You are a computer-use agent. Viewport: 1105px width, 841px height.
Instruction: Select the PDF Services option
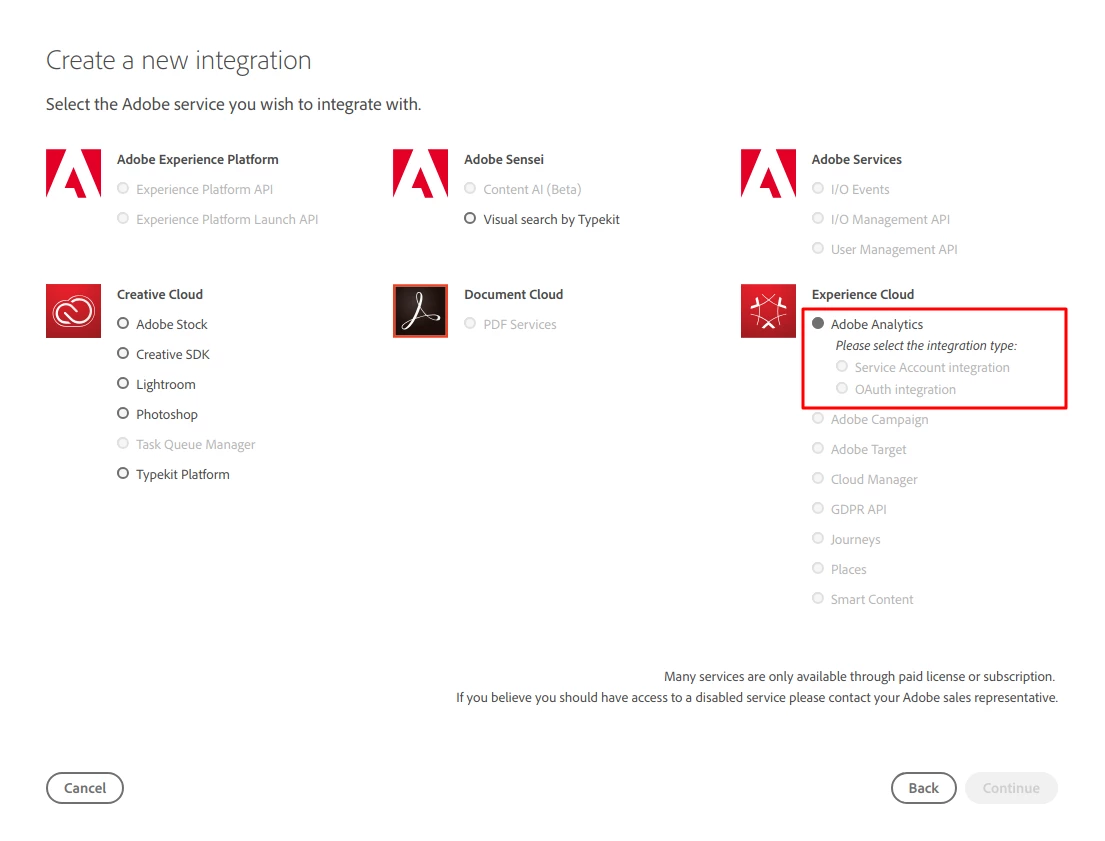coord(470,324)
